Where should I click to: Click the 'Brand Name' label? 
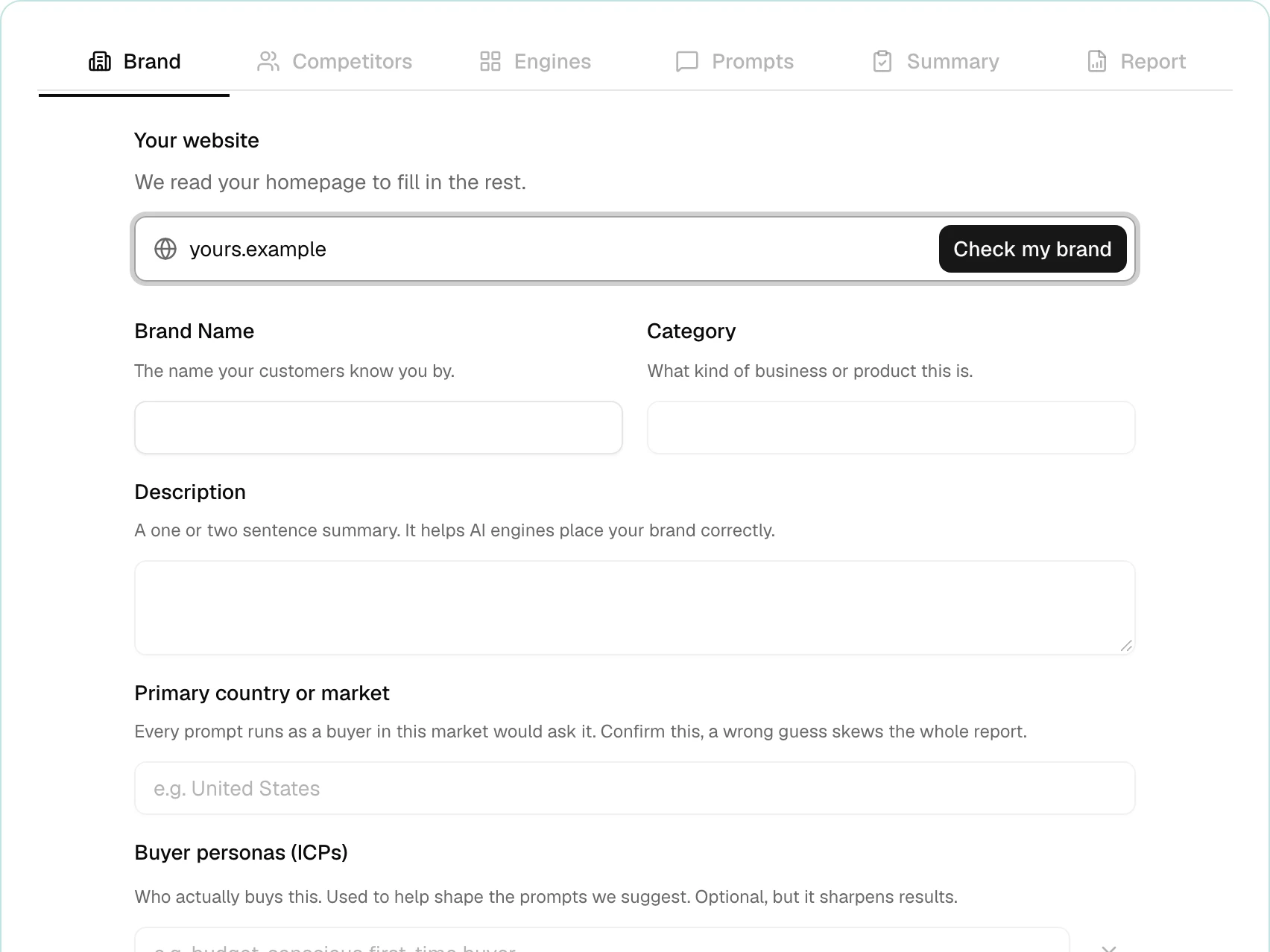[194, 331]
